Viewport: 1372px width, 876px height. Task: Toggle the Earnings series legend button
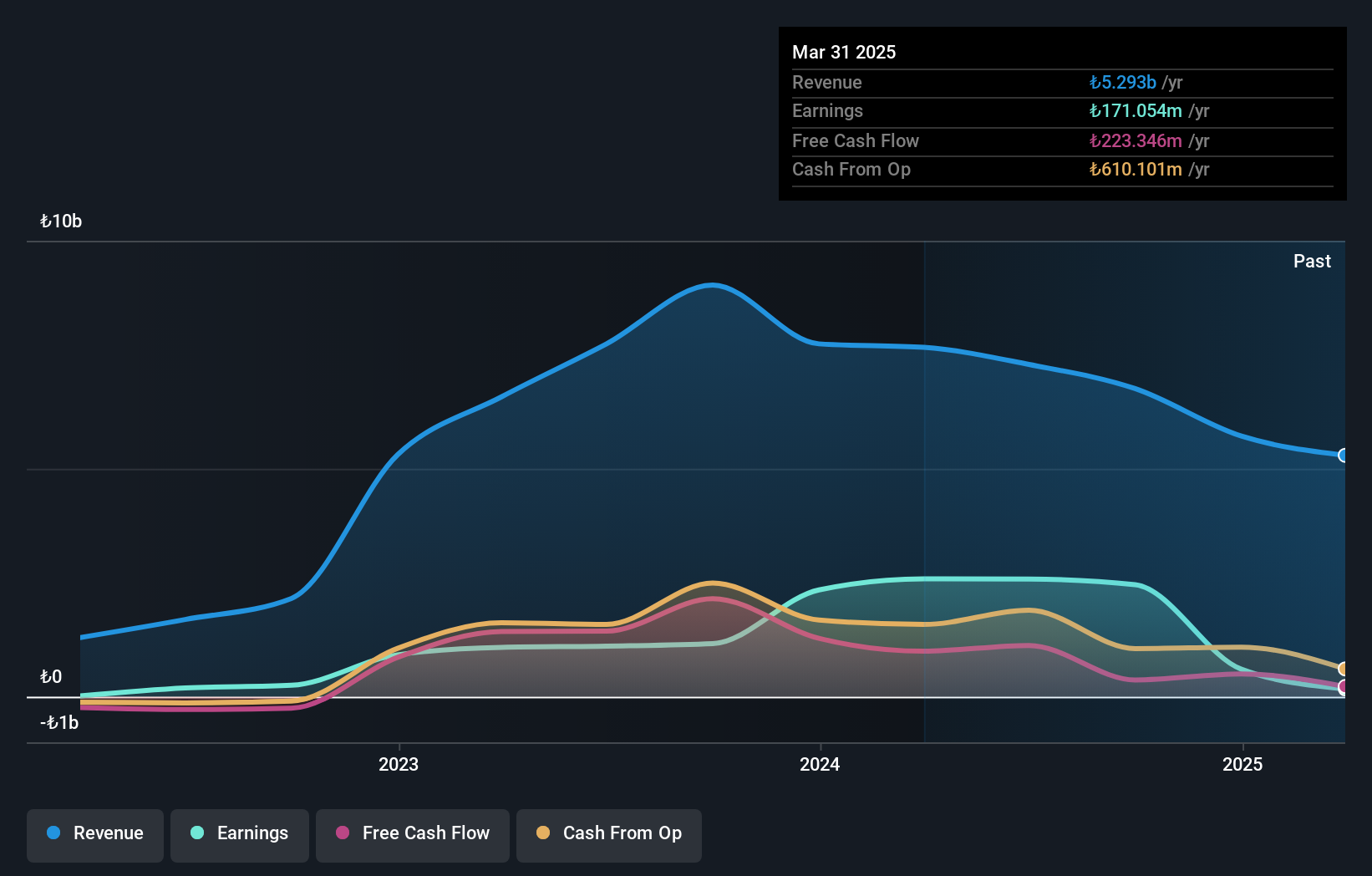pos(240,835)
